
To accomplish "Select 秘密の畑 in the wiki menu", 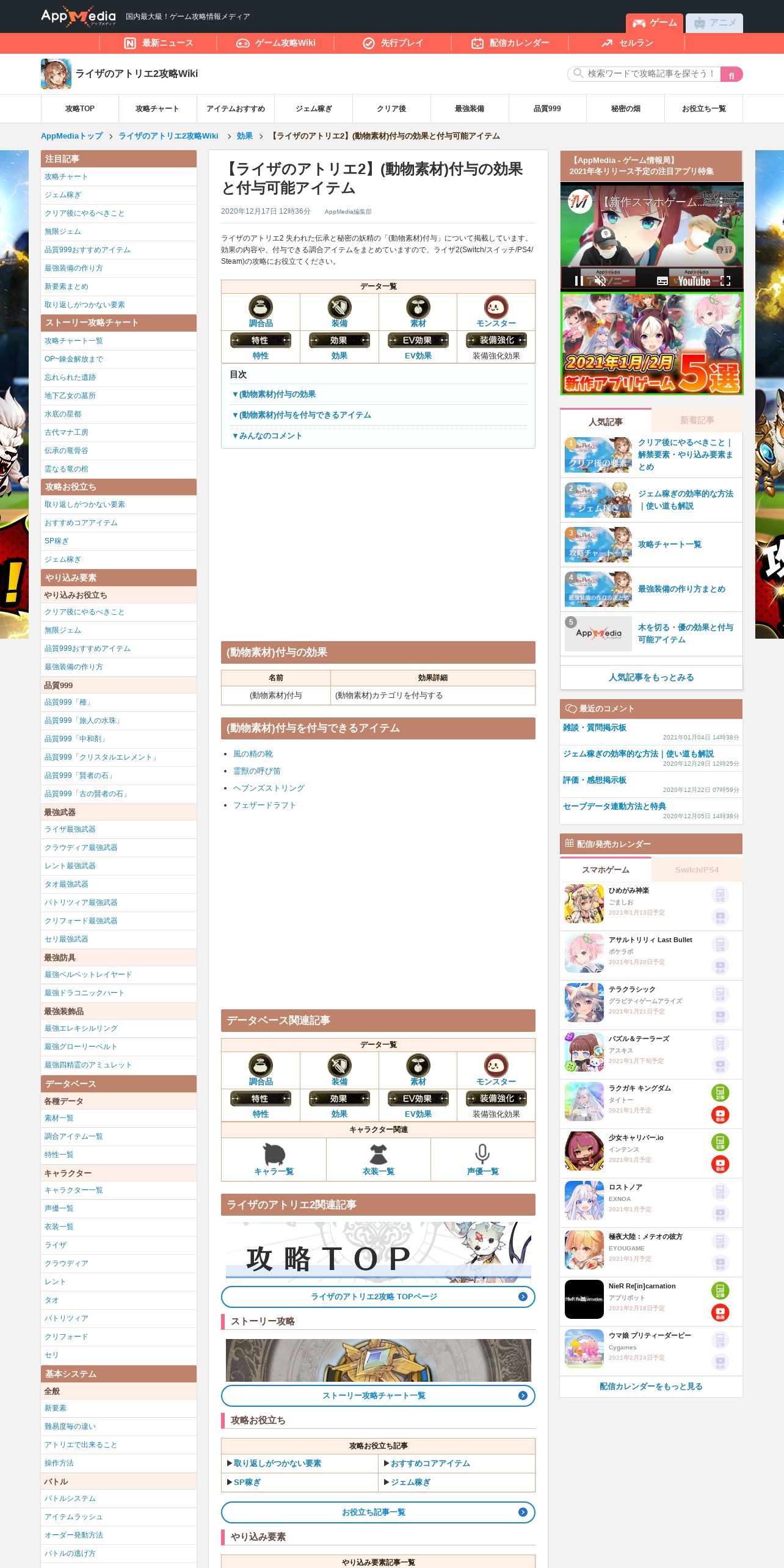I will point(625,109).
